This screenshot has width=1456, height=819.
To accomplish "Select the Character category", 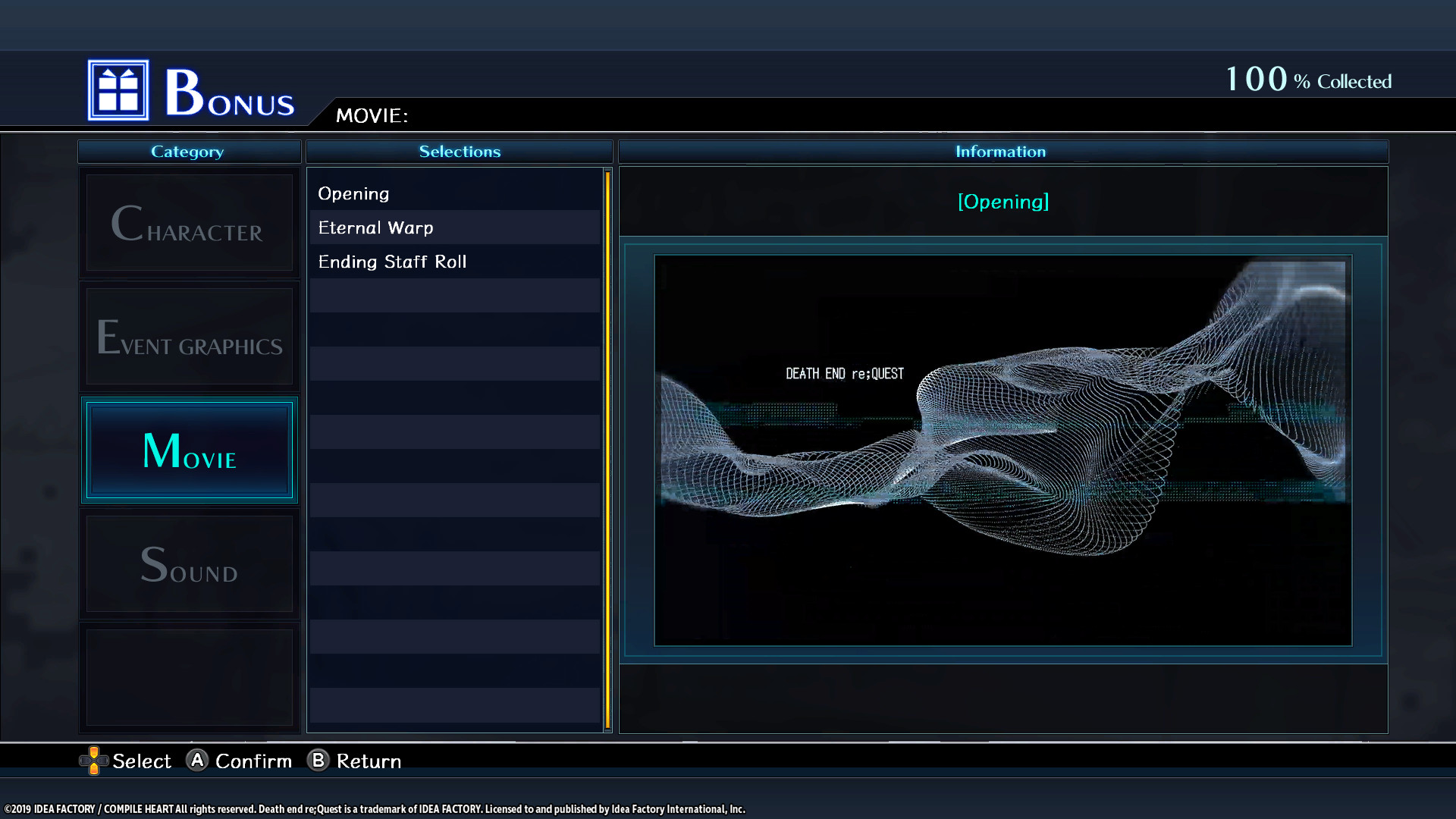I will coord(188,224).
